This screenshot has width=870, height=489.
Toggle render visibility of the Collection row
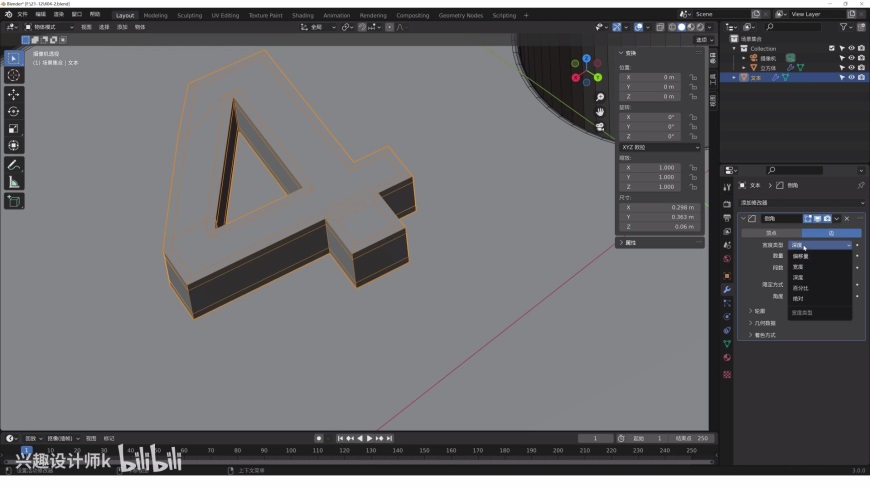click(x=861, y=48)
